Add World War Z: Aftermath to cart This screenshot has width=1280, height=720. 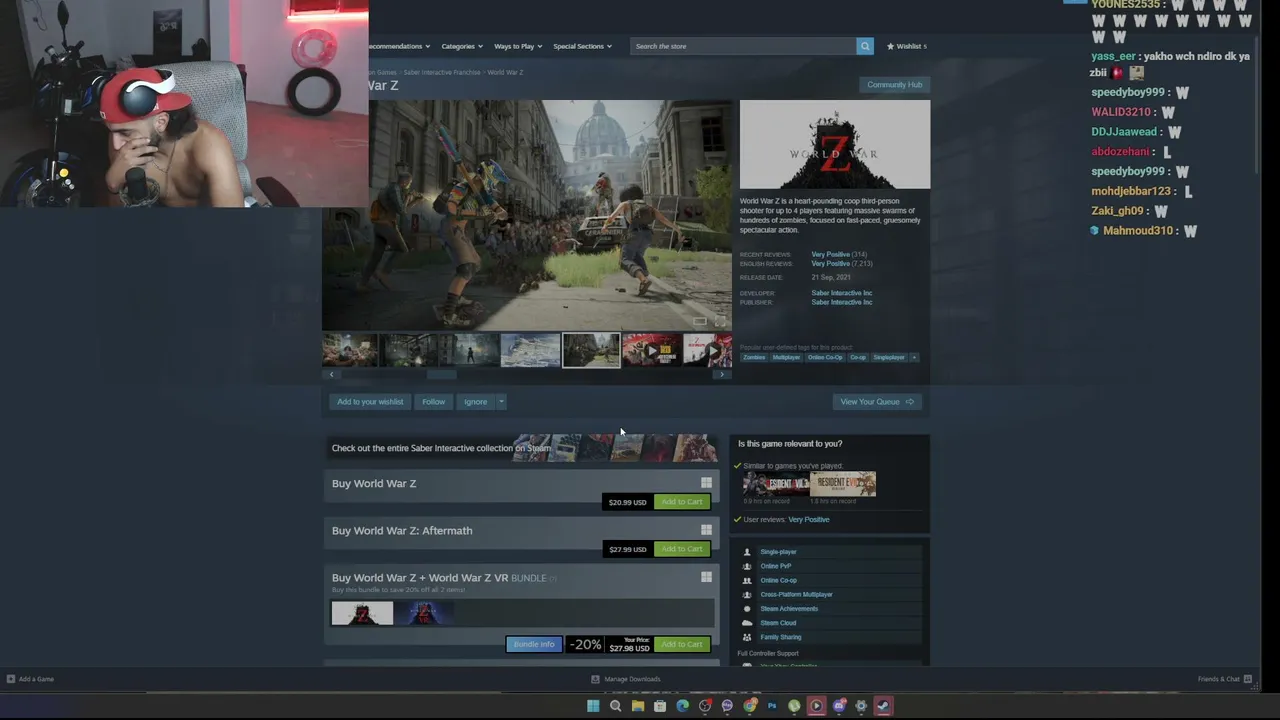(682, 549)
